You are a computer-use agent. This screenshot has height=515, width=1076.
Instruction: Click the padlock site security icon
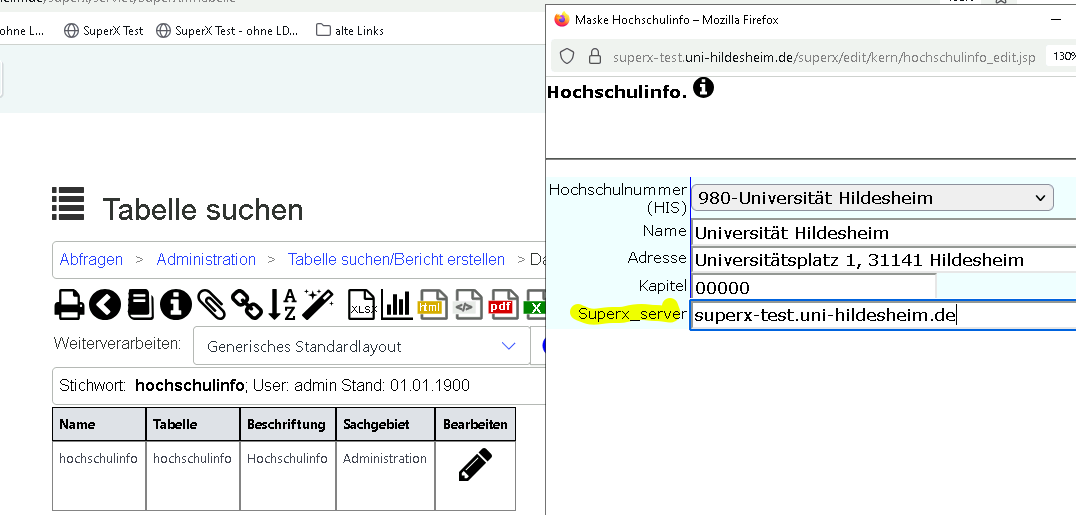(595, 56)
